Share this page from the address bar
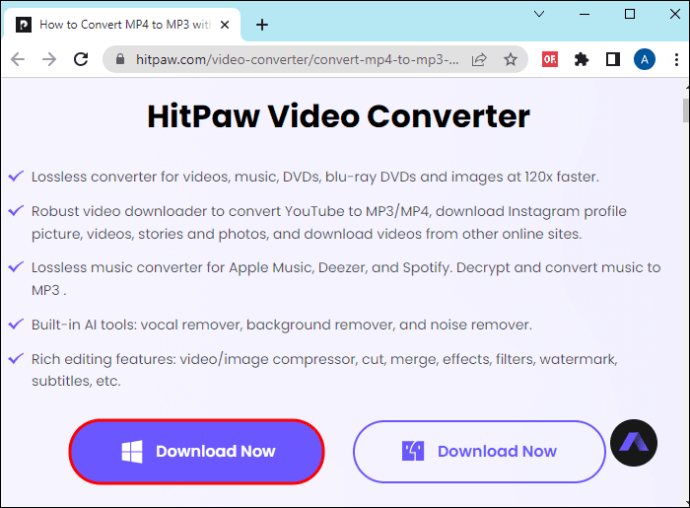Viewport: 690px width, 508px height. [479, 59]
